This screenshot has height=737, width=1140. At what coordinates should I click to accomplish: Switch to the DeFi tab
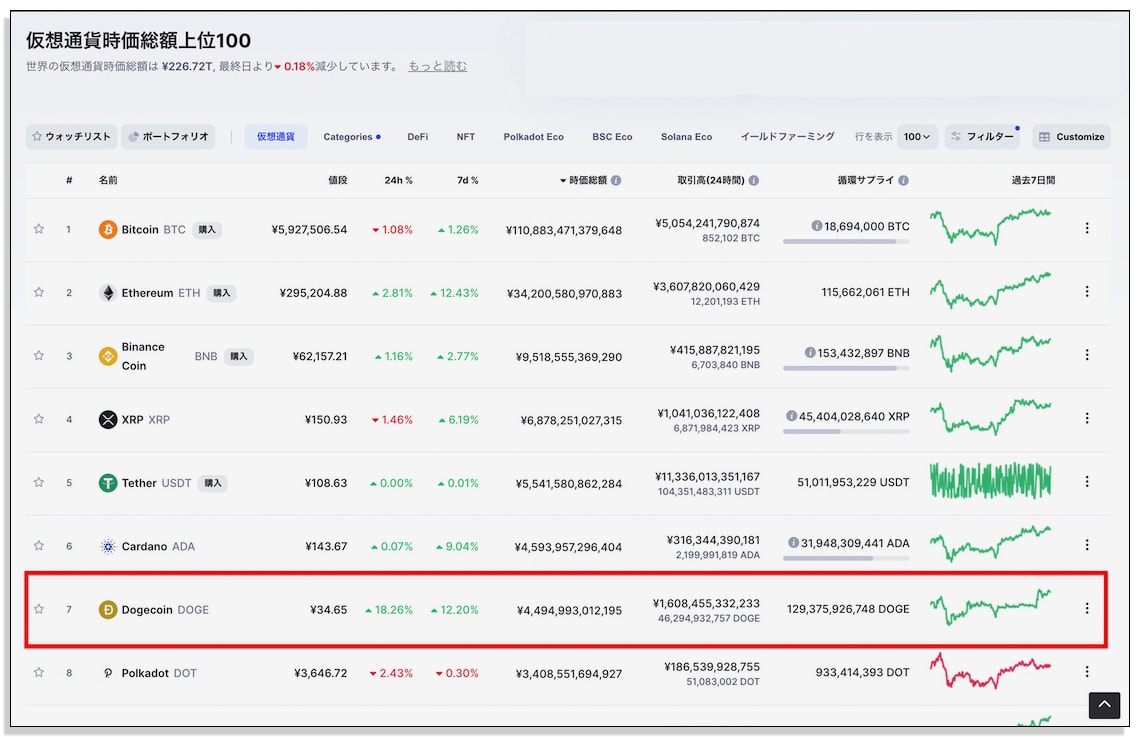click(x=417, y=137)
